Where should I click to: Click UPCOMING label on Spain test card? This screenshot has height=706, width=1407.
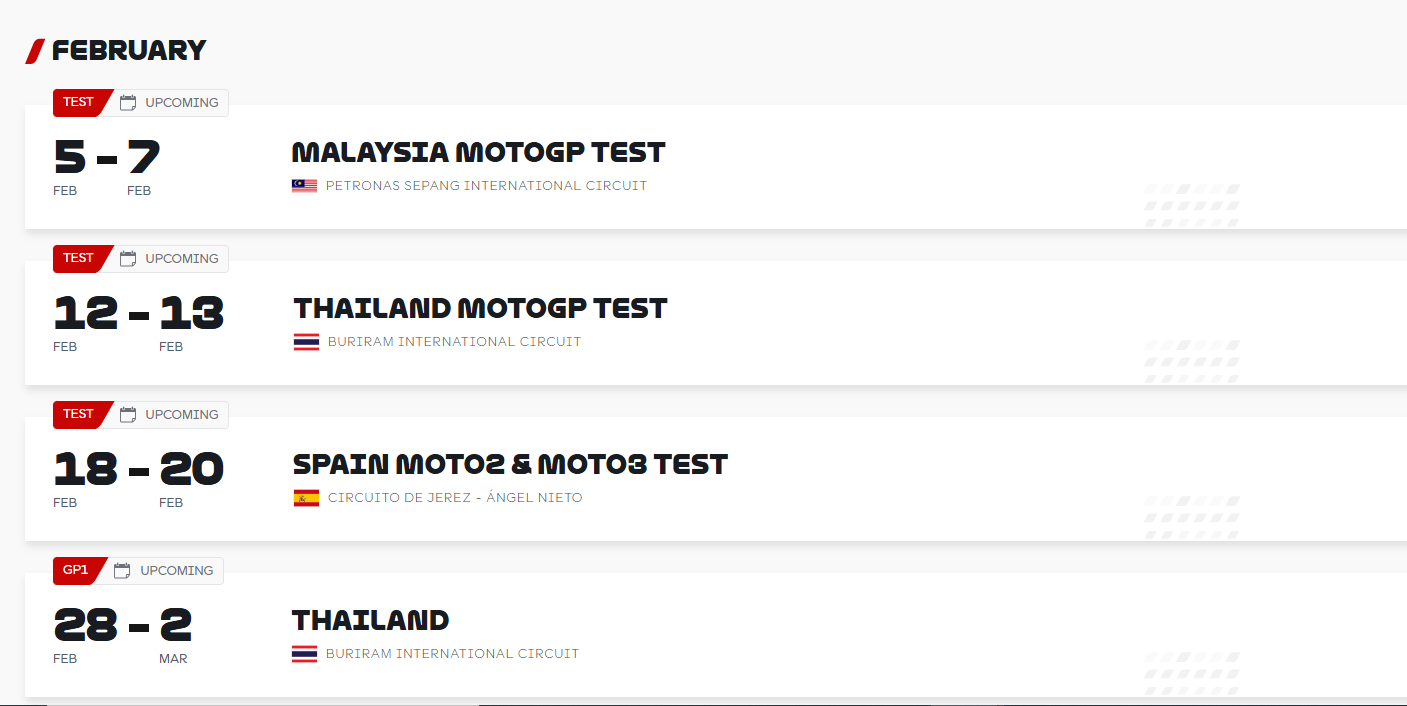click(x=182, y=415)
